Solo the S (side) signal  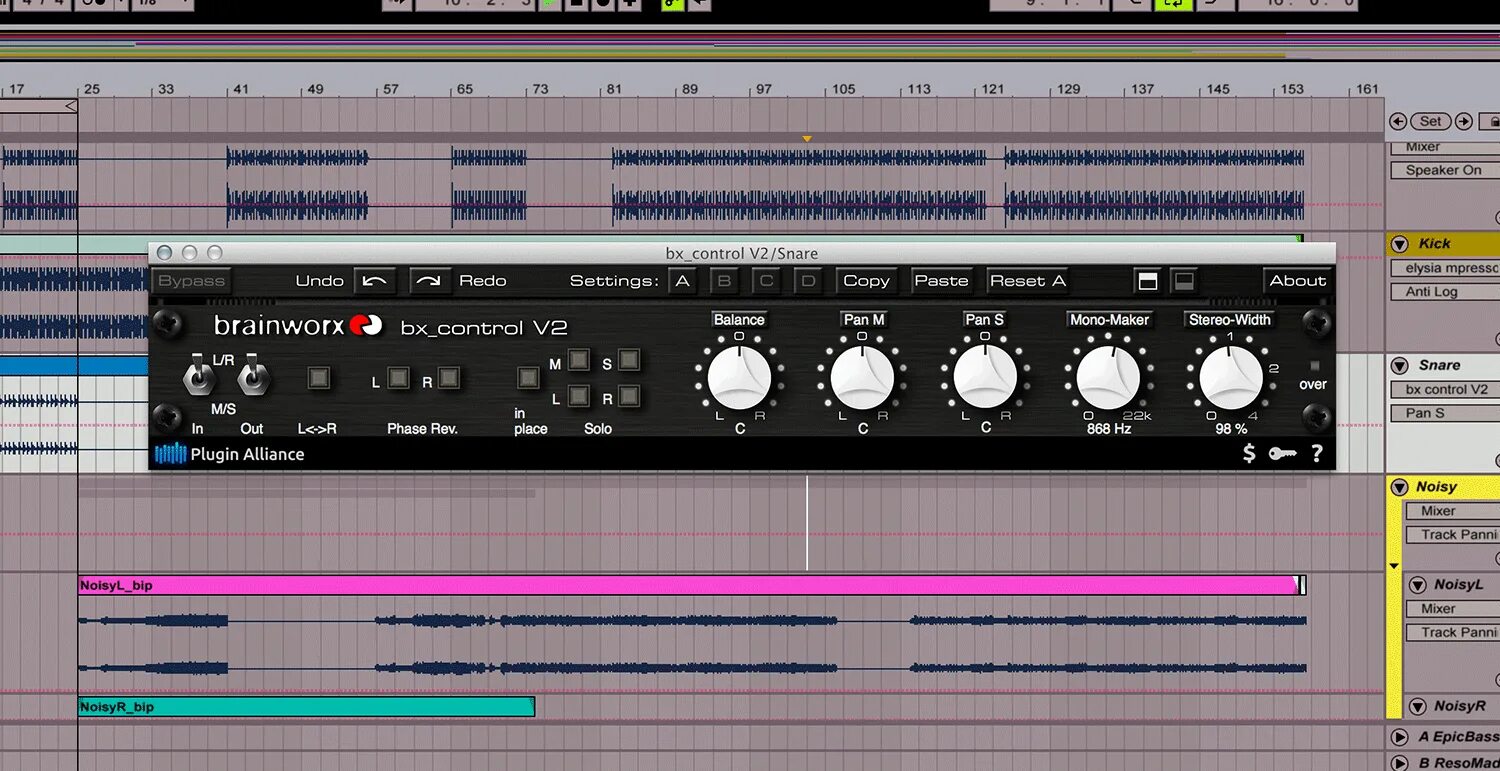(628, 359)
